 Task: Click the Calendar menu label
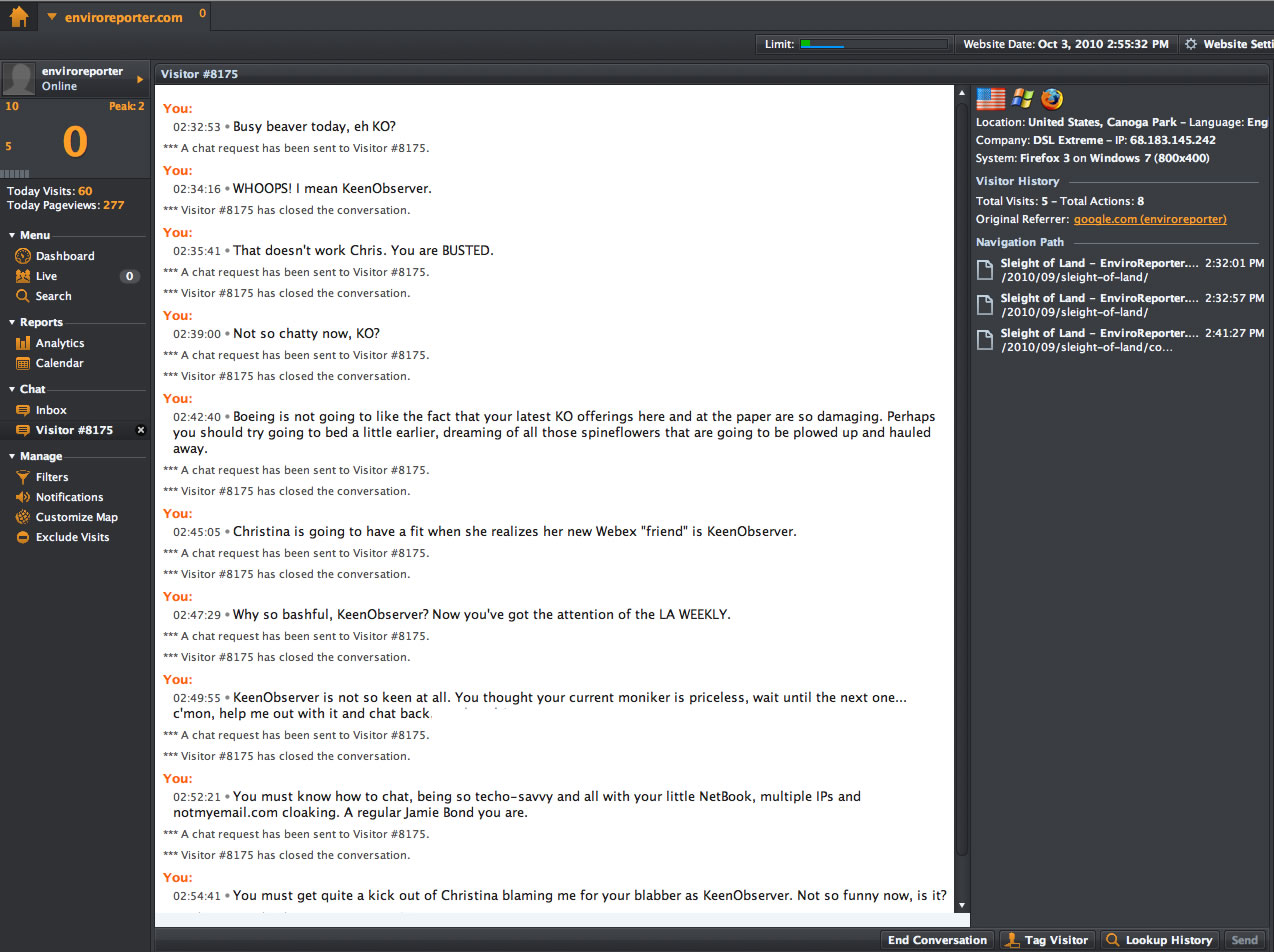click(60, 363)
